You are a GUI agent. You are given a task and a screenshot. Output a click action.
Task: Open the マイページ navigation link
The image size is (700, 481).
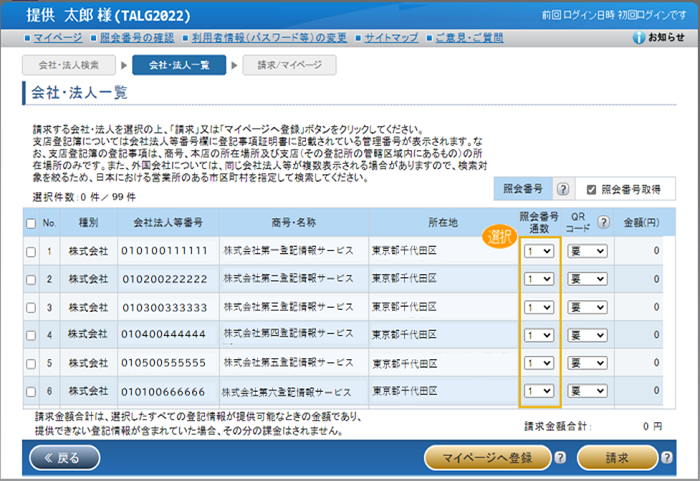tap(56, 38)
